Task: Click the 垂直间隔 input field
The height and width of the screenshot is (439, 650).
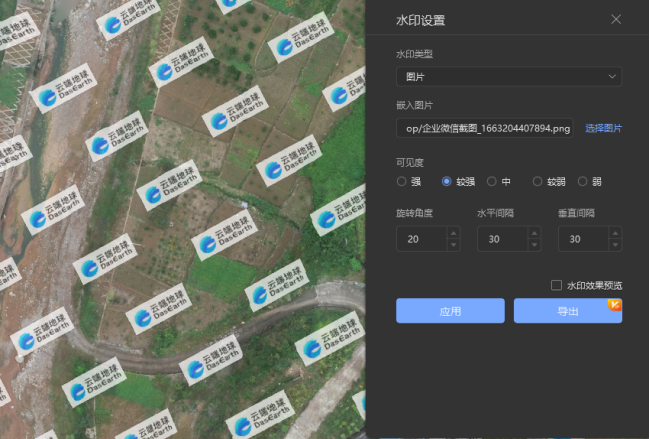Action: click(583, 239)
